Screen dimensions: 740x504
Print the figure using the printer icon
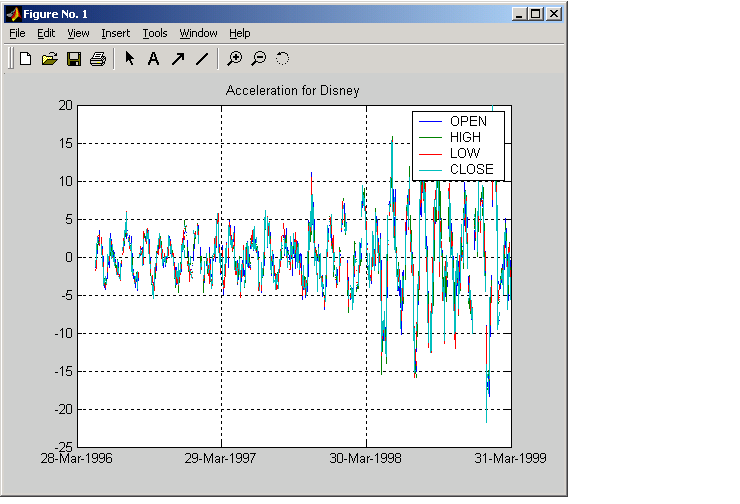(98, 59)
